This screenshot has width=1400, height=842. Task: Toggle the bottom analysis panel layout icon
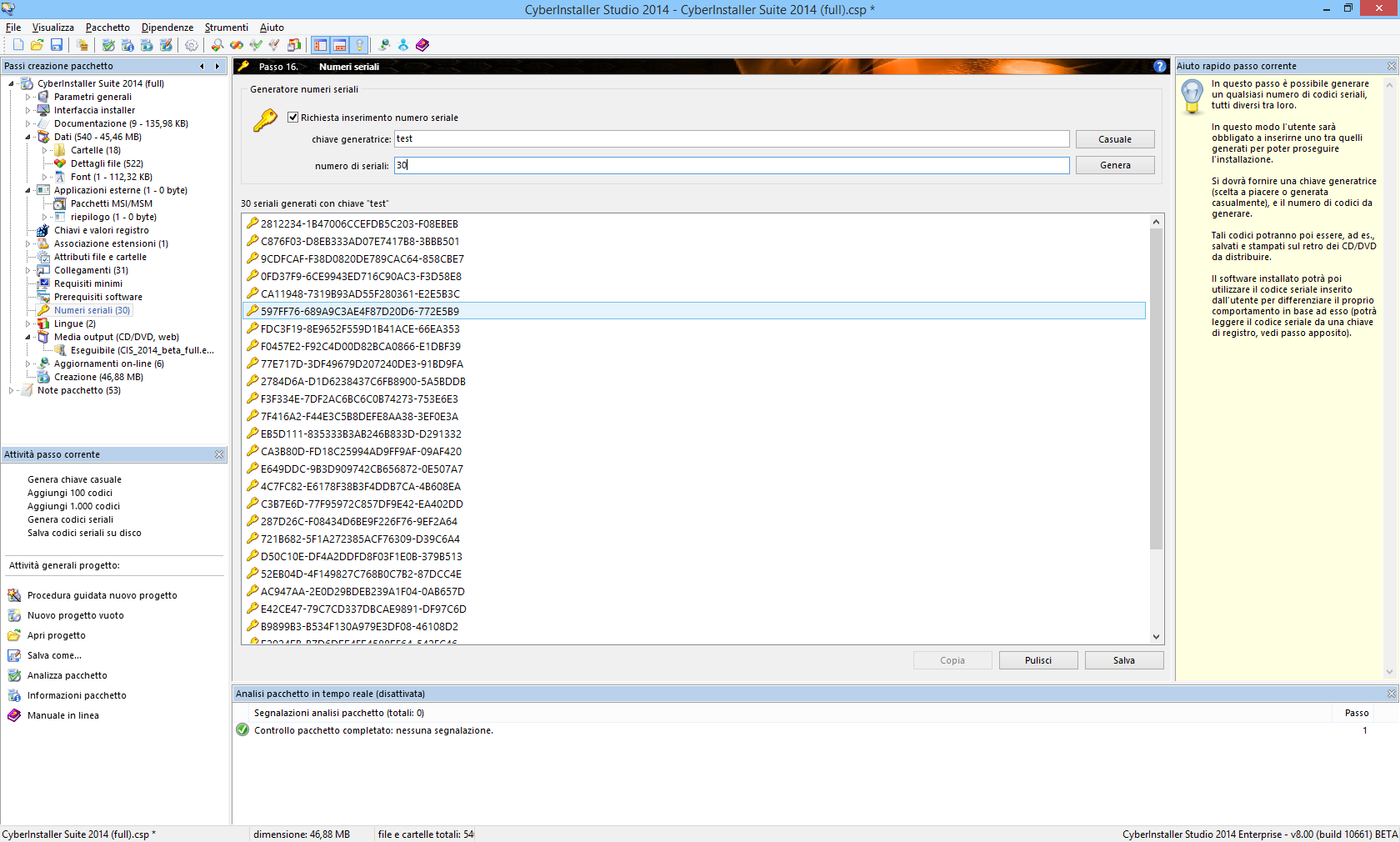[340, 45]
